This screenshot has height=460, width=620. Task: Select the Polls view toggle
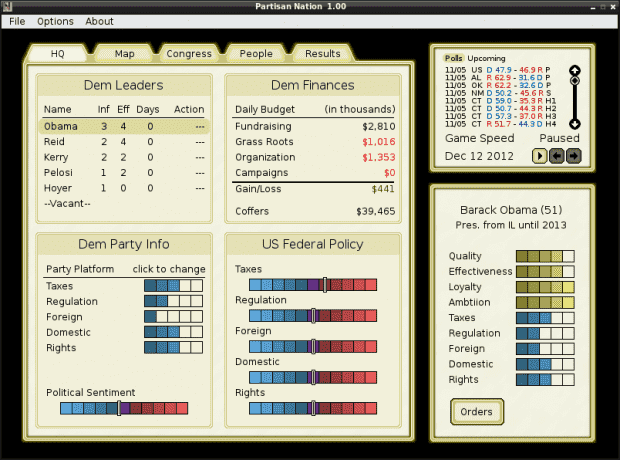(x=454, y=59)
